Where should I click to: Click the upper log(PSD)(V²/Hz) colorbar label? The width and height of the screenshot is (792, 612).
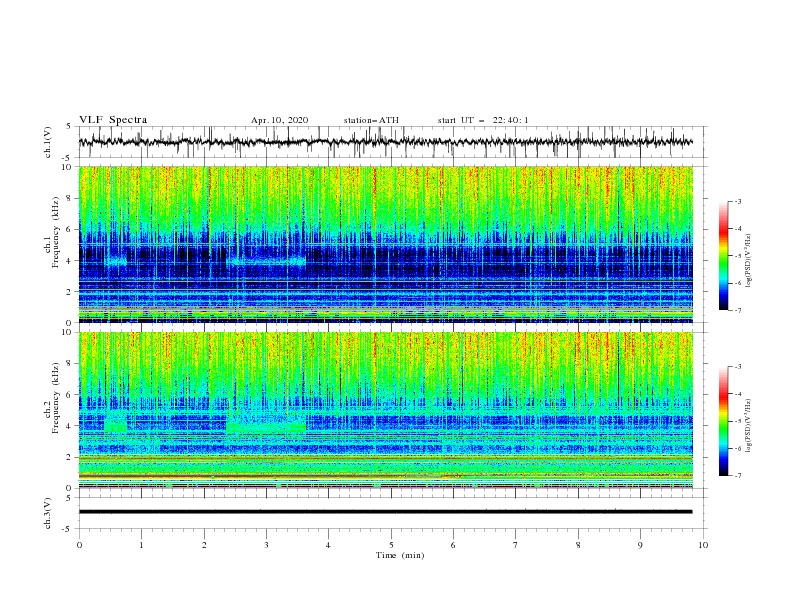tap(749, 261)
